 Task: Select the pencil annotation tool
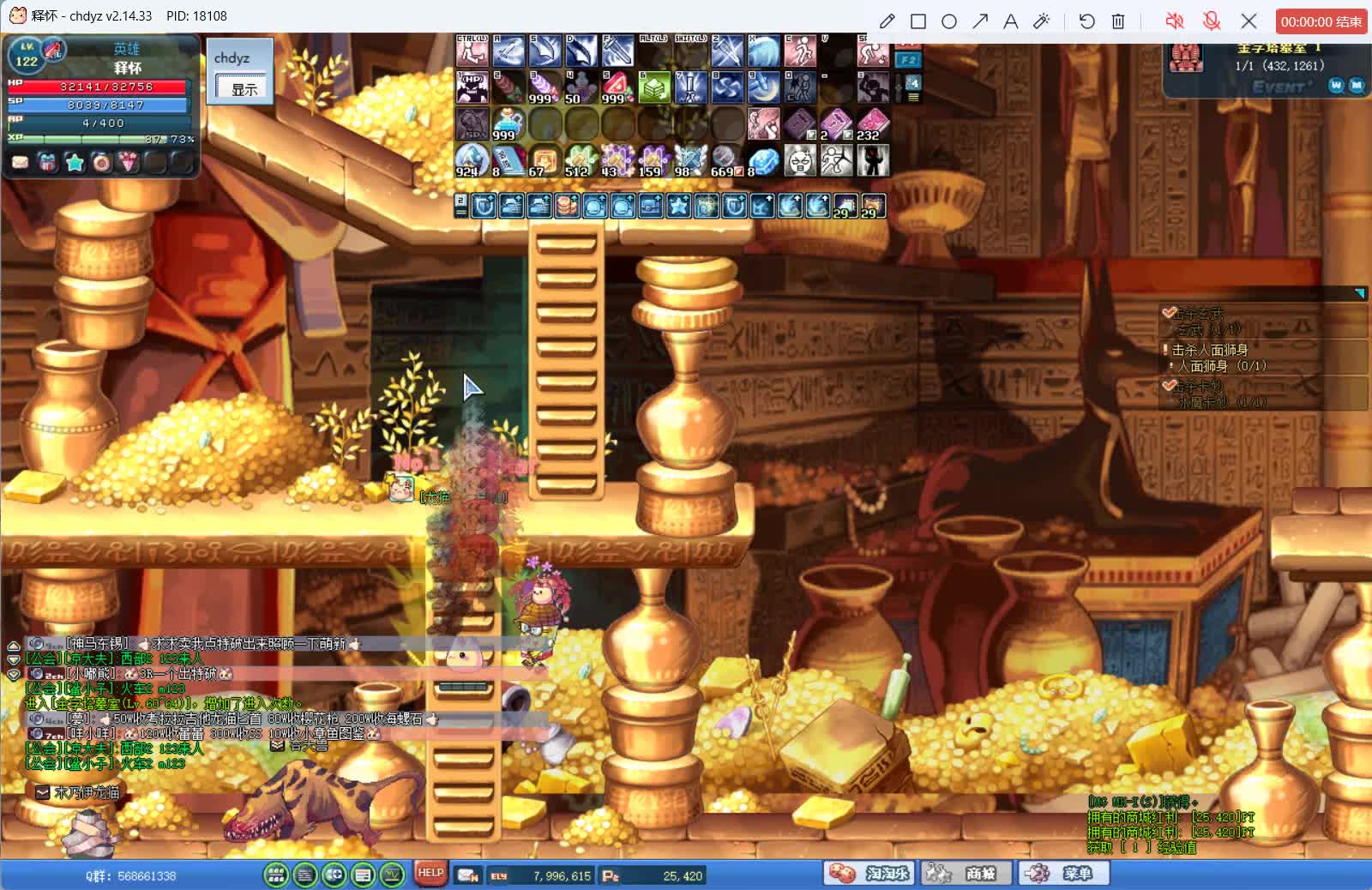tap(888, 21)
